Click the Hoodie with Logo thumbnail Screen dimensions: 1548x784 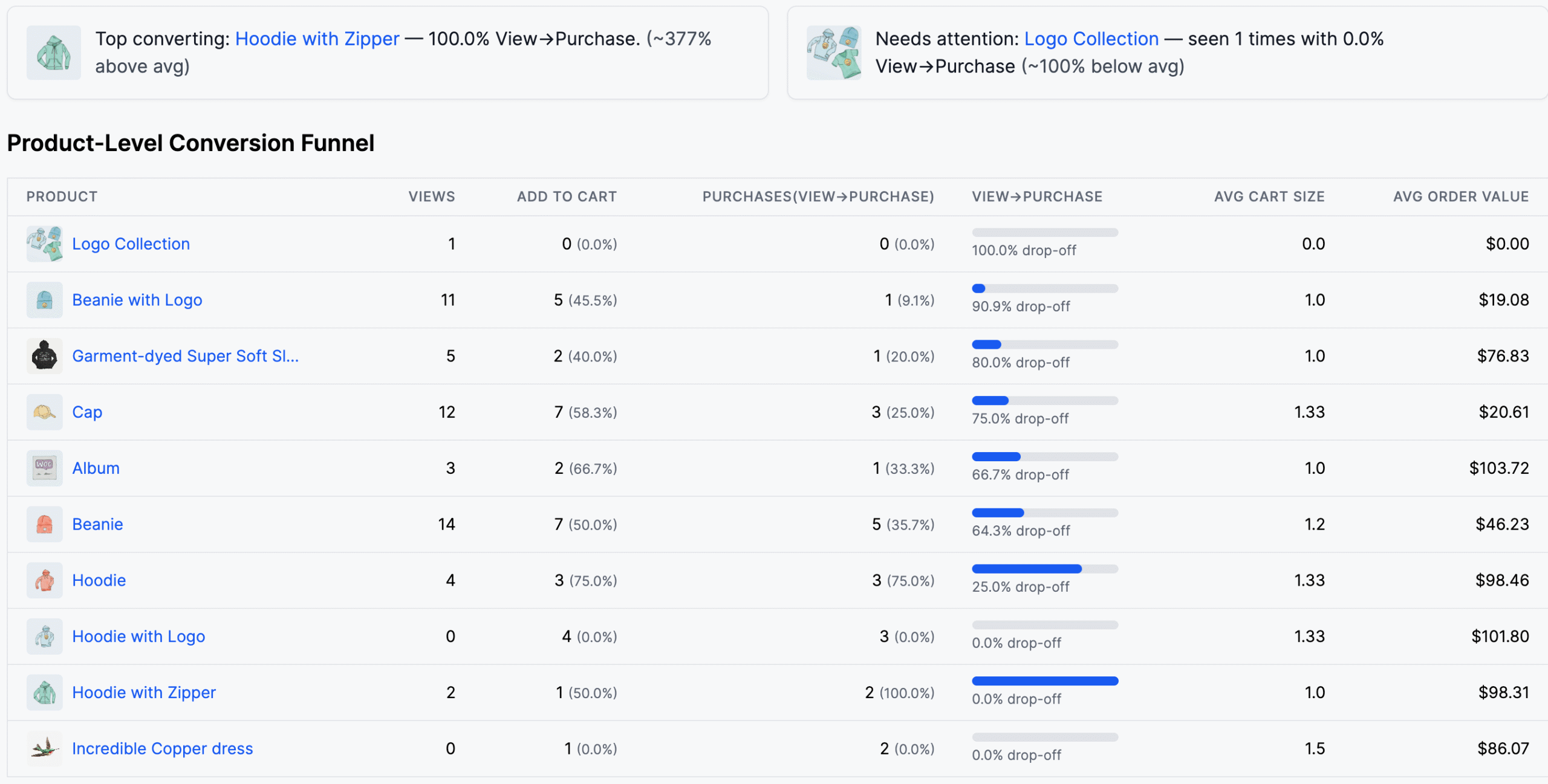pos(44,636)
